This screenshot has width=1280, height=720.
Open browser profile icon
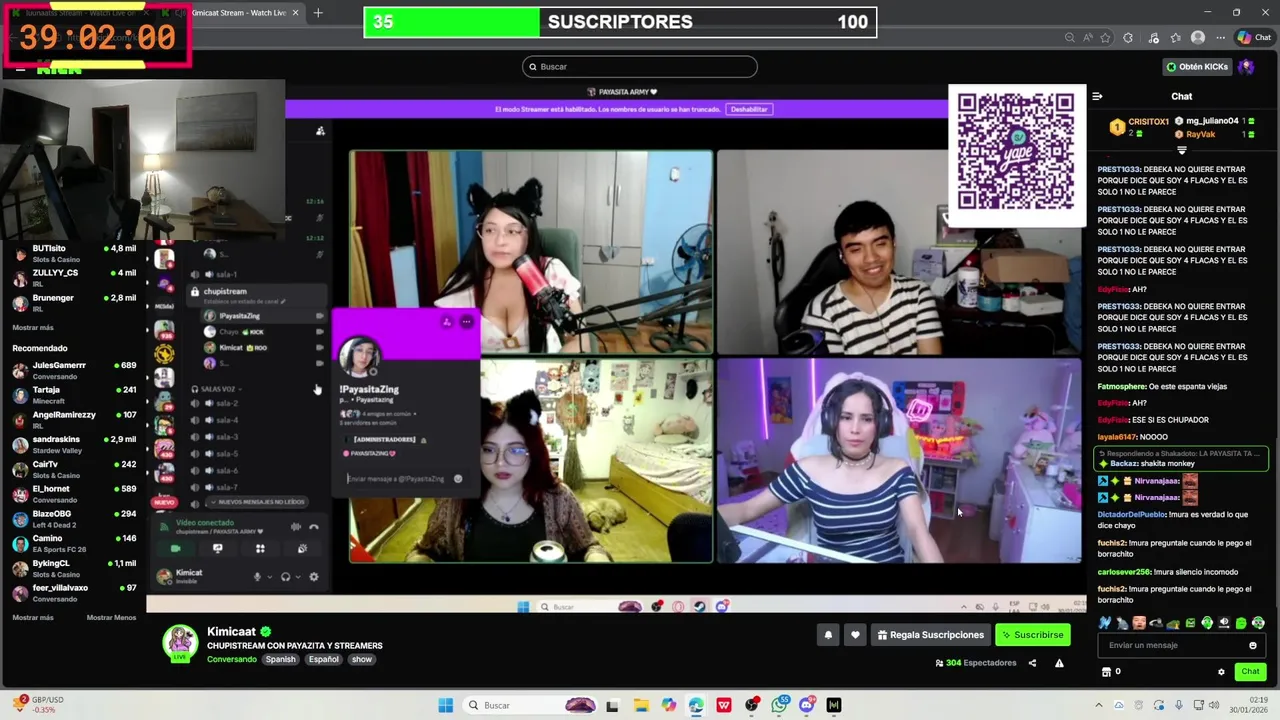coord(1198,38)
